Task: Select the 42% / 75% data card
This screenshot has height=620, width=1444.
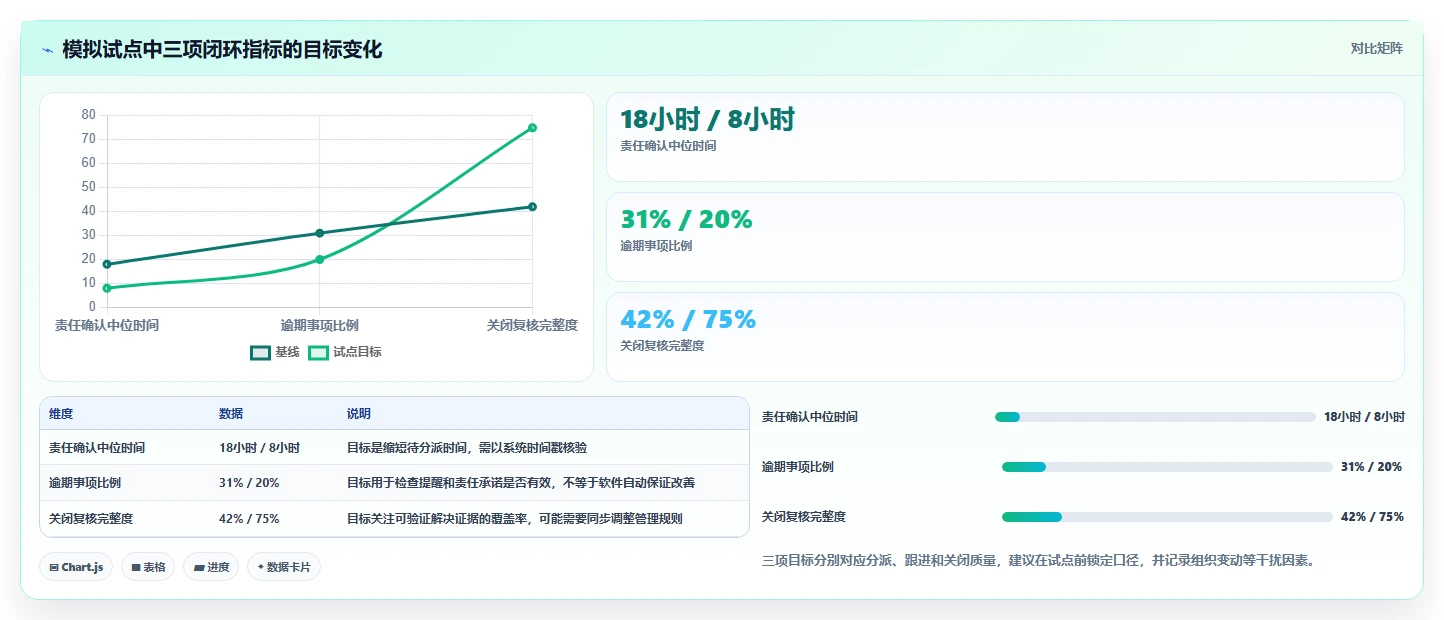Action: coord(1005,337)
